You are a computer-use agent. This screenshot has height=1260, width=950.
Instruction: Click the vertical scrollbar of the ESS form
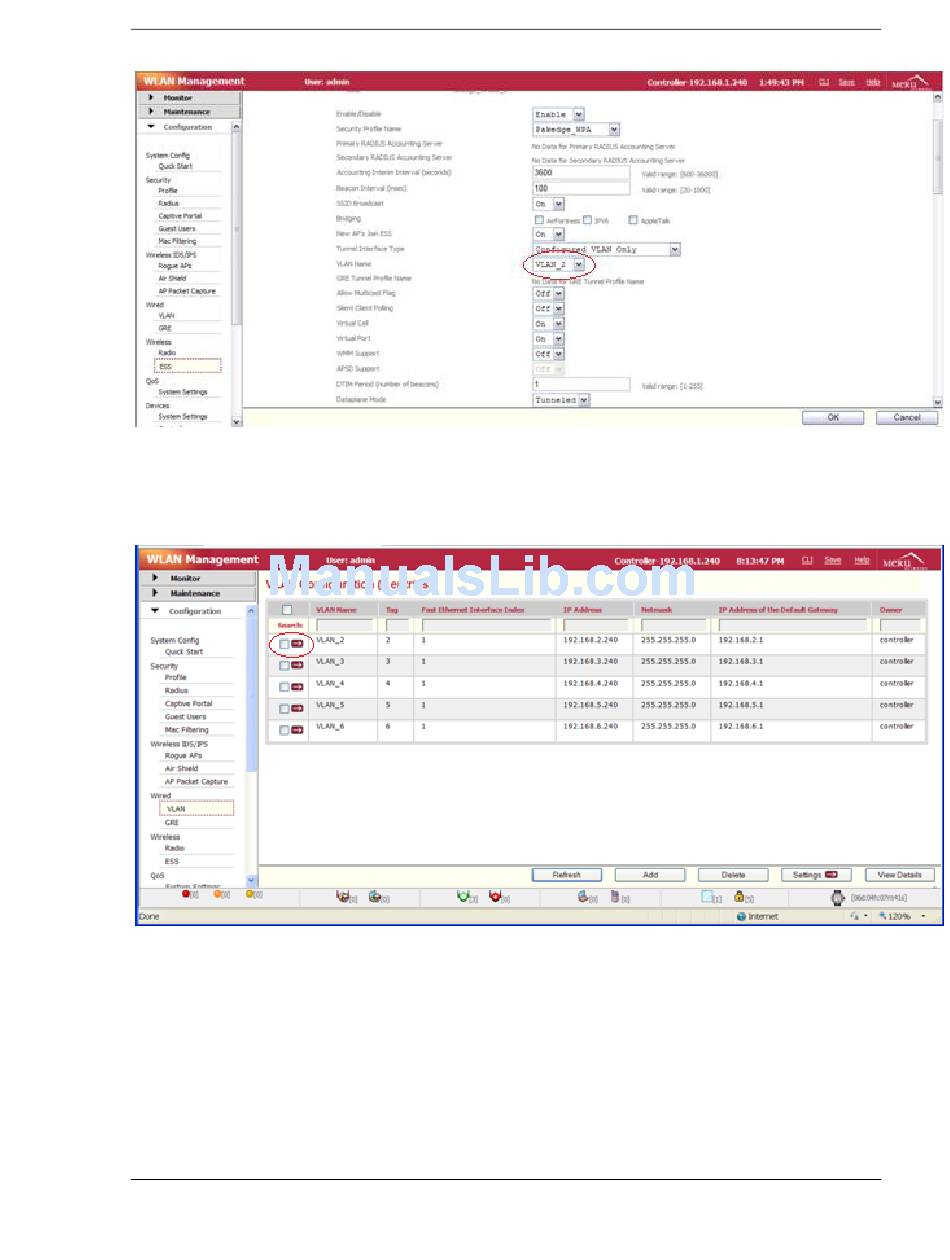point(937,250)
